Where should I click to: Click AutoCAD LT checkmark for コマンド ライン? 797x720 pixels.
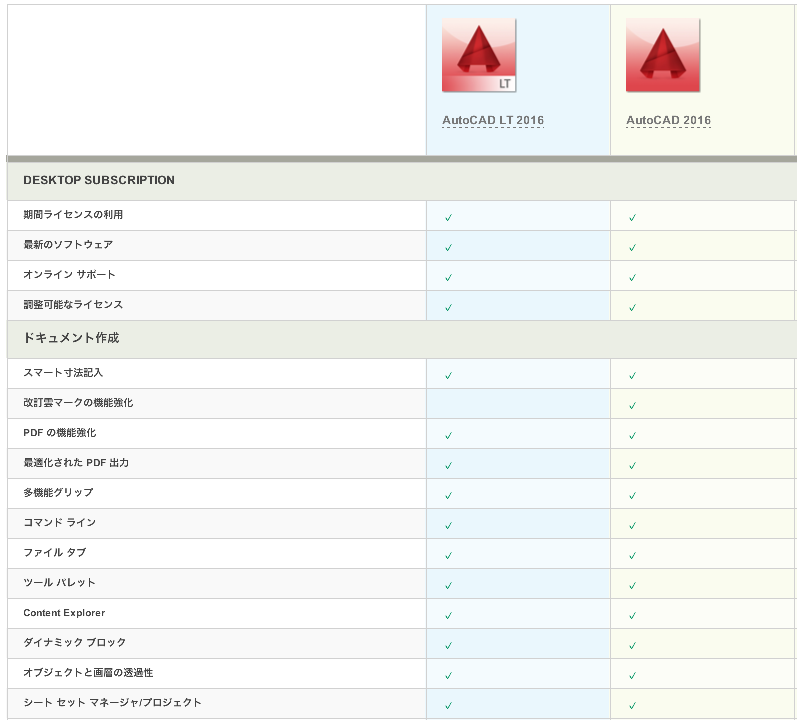pyautogui.click(x=448, y=526)
